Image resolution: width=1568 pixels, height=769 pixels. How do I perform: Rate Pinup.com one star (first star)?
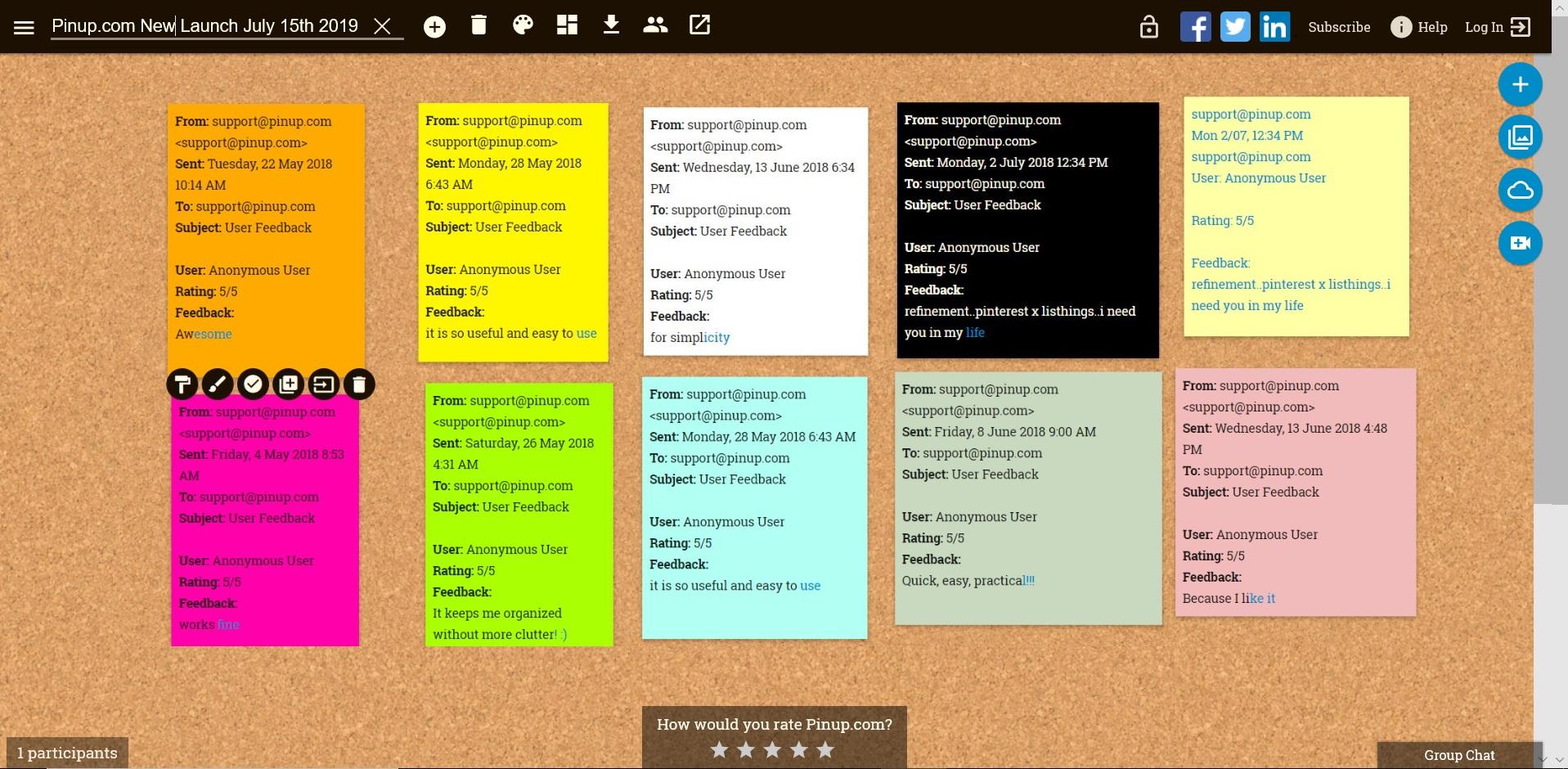tap(719, 749)
